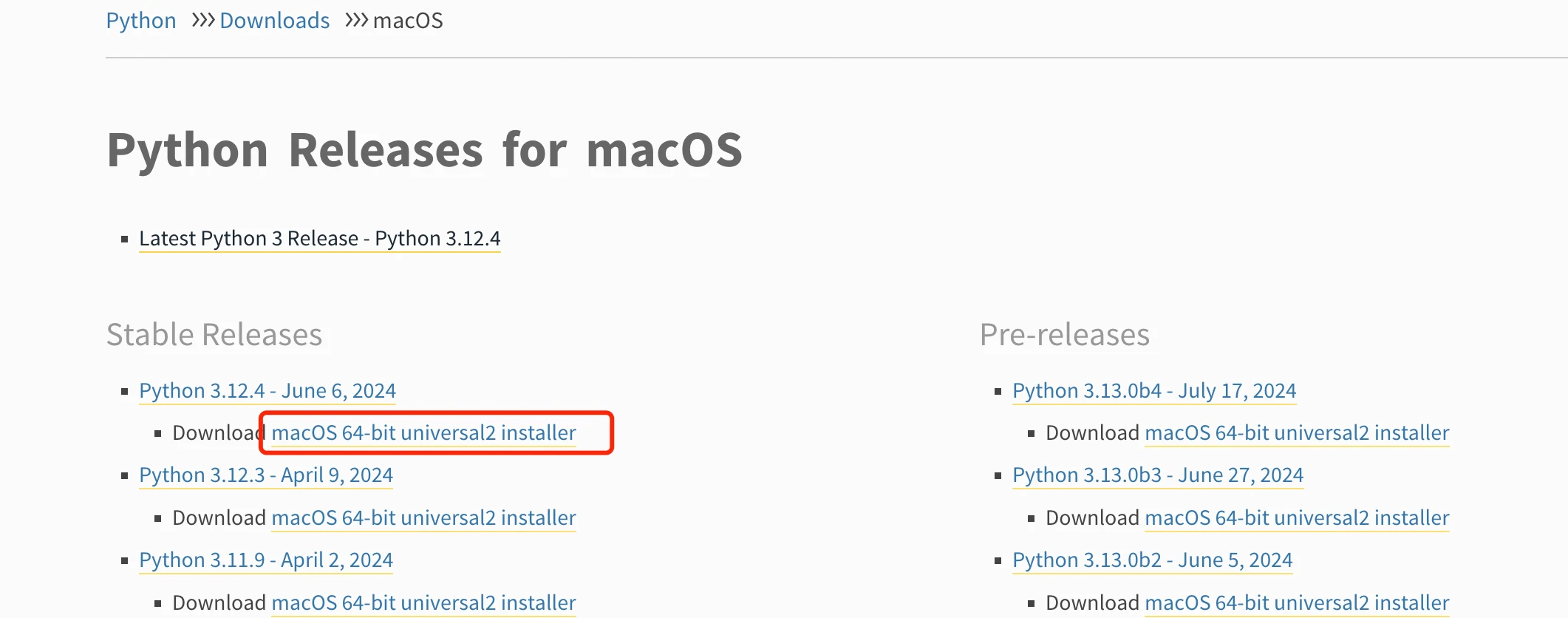Download macOS installer for Python 3.13.0b2
Screen dimensions: 1568x618
tap(1296, 602)
